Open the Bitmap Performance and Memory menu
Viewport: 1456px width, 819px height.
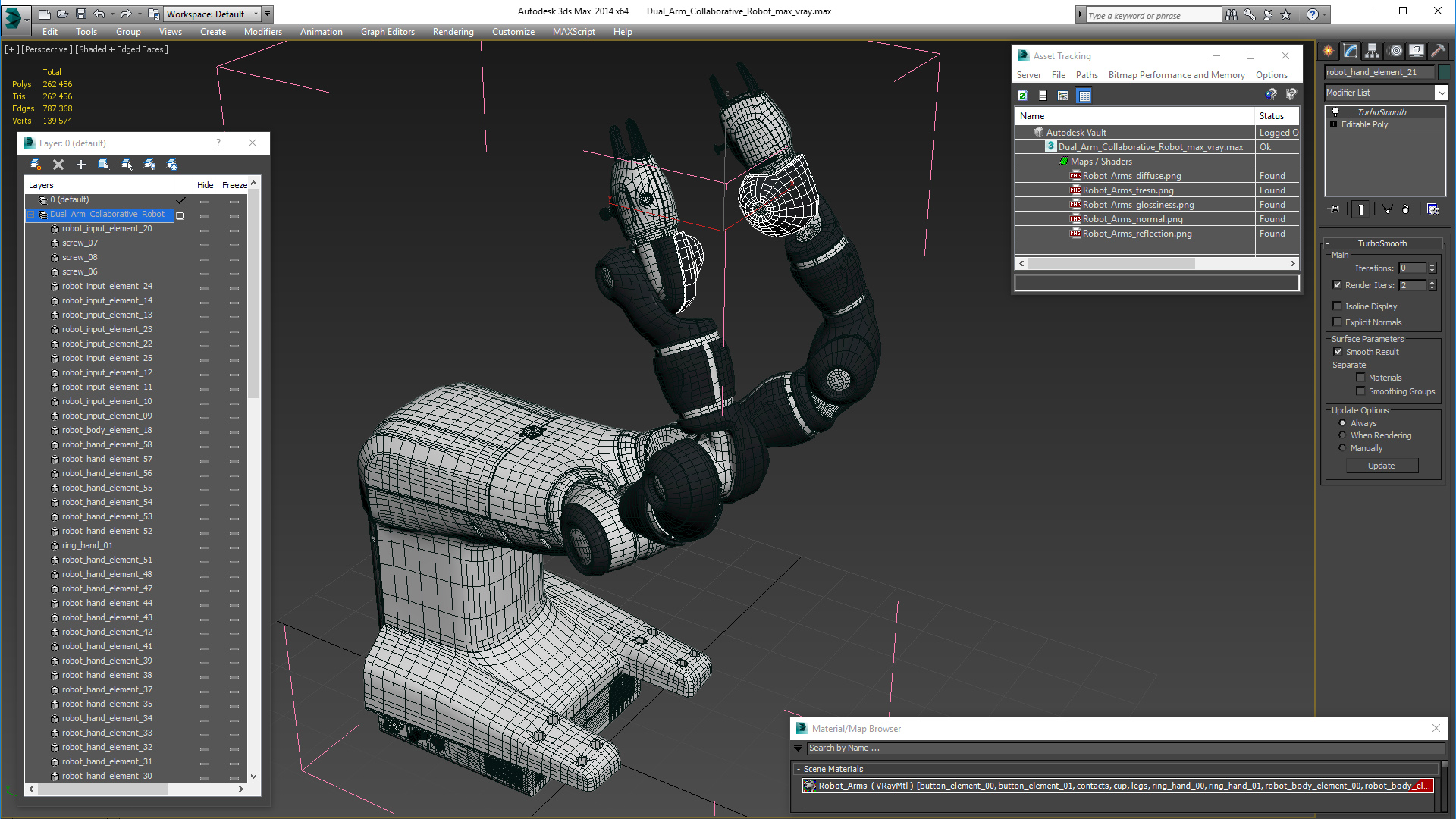coord(1176,75)
